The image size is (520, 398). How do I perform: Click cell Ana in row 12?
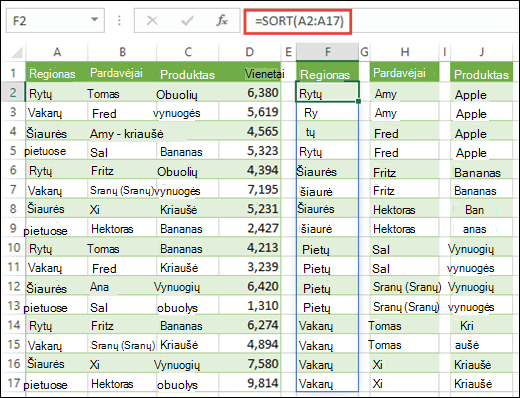(122, 286)
